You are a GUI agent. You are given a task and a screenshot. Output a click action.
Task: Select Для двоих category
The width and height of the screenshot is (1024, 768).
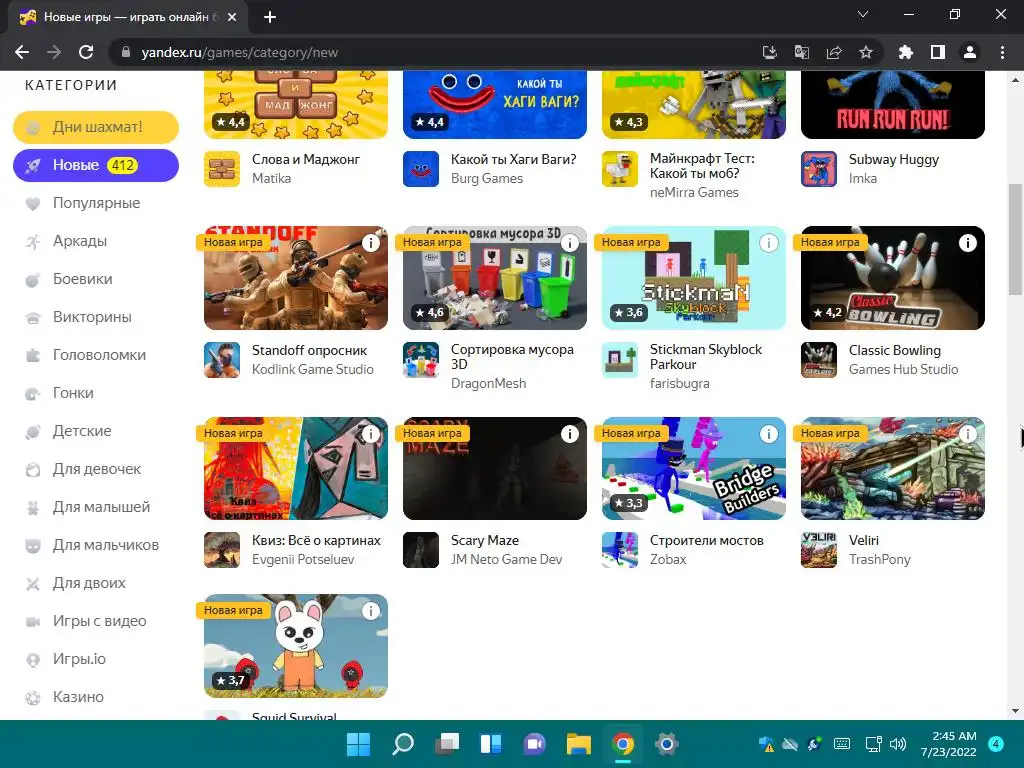96,583
